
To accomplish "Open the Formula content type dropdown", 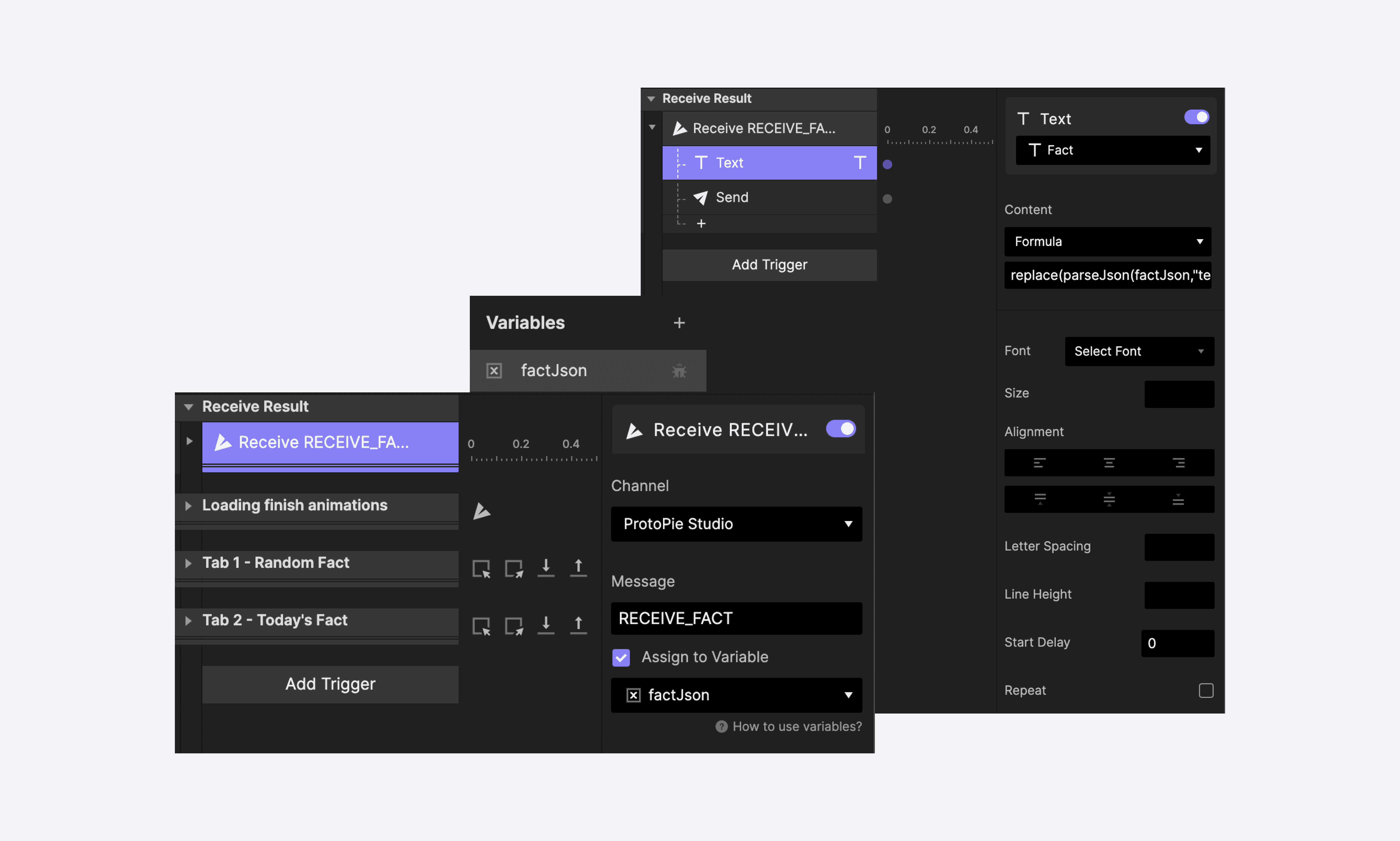I will point(1107,242).
